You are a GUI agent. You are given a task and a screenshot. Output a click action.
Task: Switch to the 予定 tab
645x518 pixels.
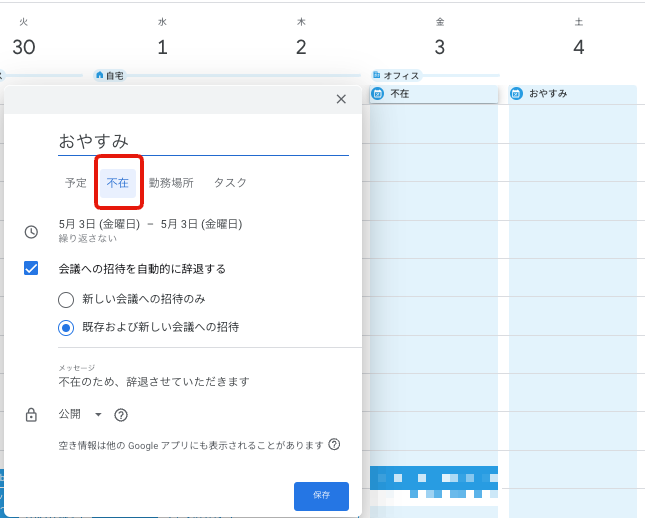point(76,183)
